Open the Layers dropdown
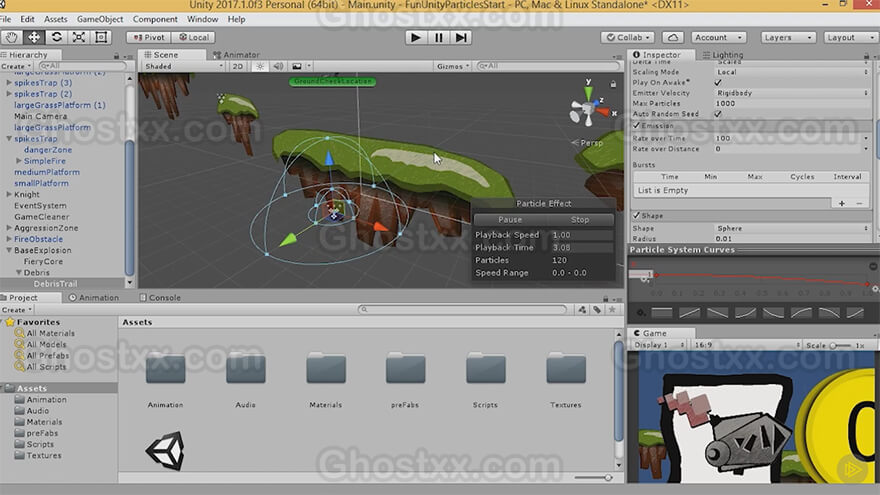The image size is (880, 495). pos(788,38)
